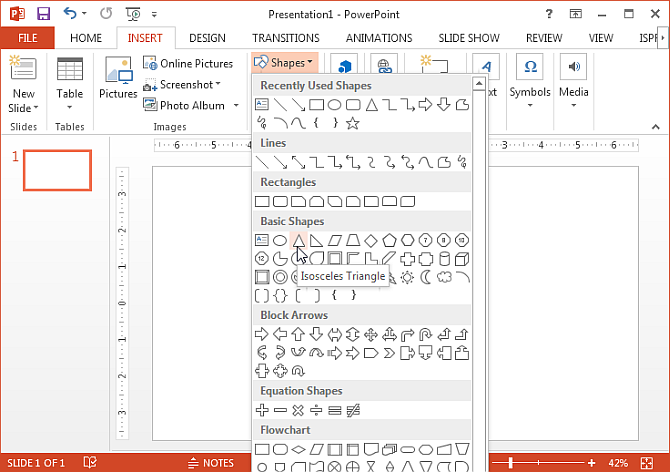The width and height of the screenshot is (670, 472).
Task: Select the Moon crescent shape
Action: [x=426, y=277]
